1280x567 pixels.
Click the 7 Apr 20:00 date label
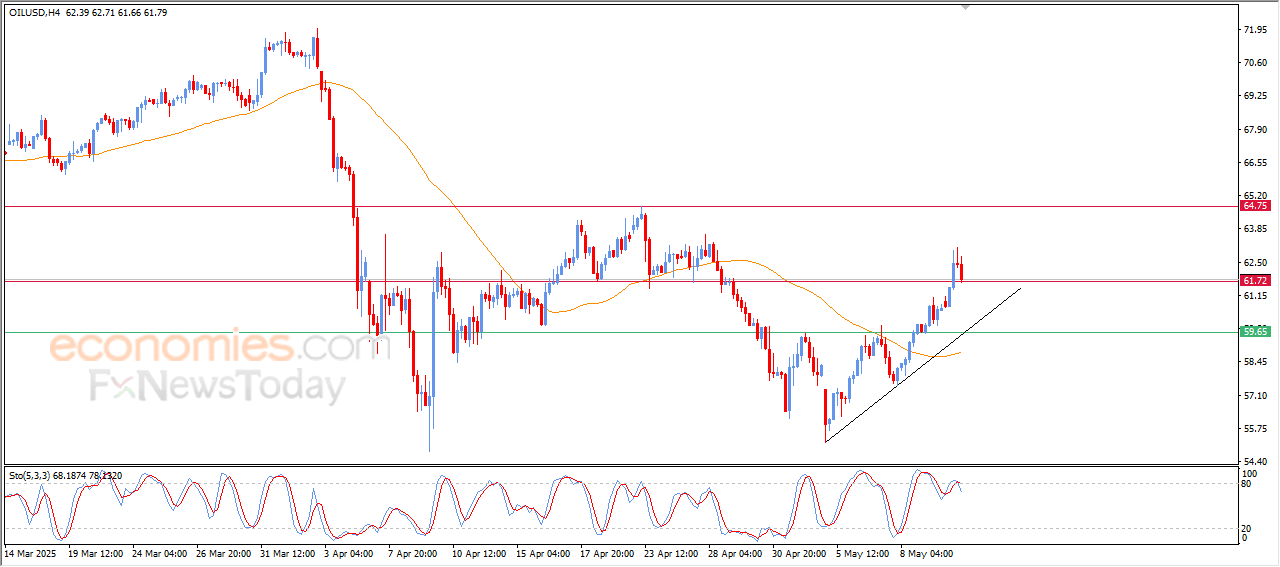click(412, 552)
